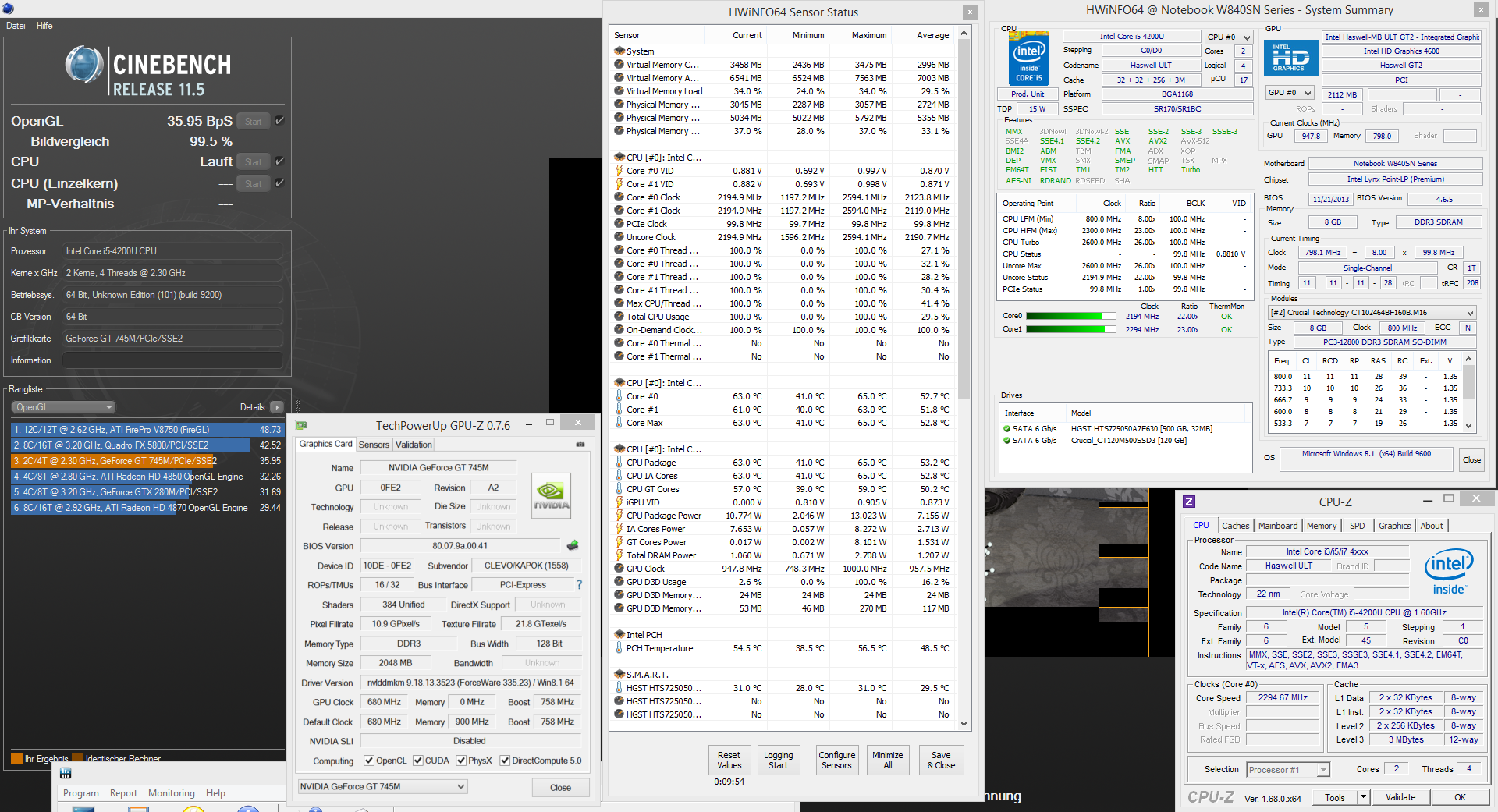Screen dimensions: 1498x812
Task: Open the GPU #0 dropdown in System Summary
Action: tap(1290, 93)
